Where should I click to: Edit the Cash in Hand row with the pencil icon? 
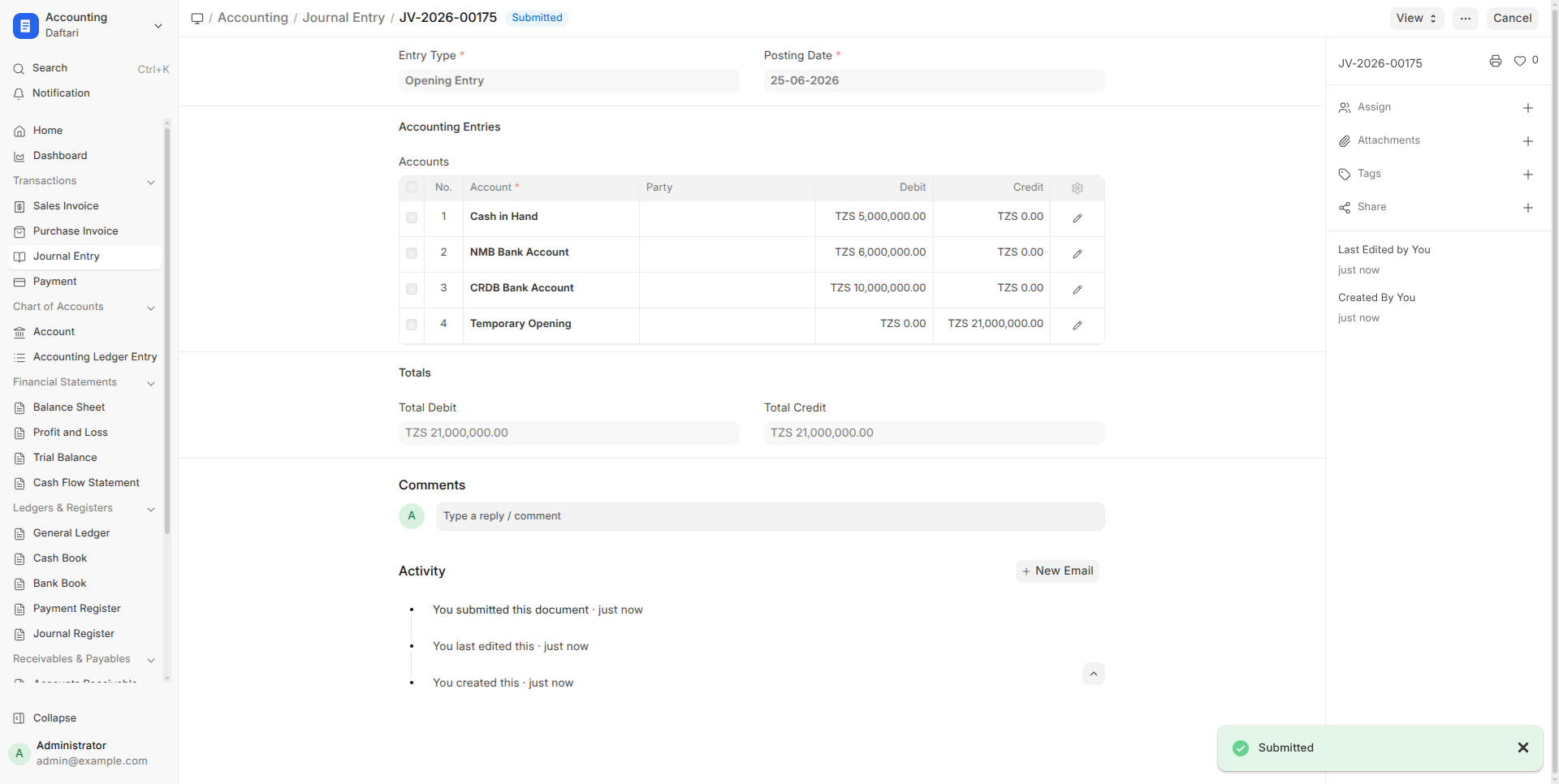click(x=1077, y=218)
